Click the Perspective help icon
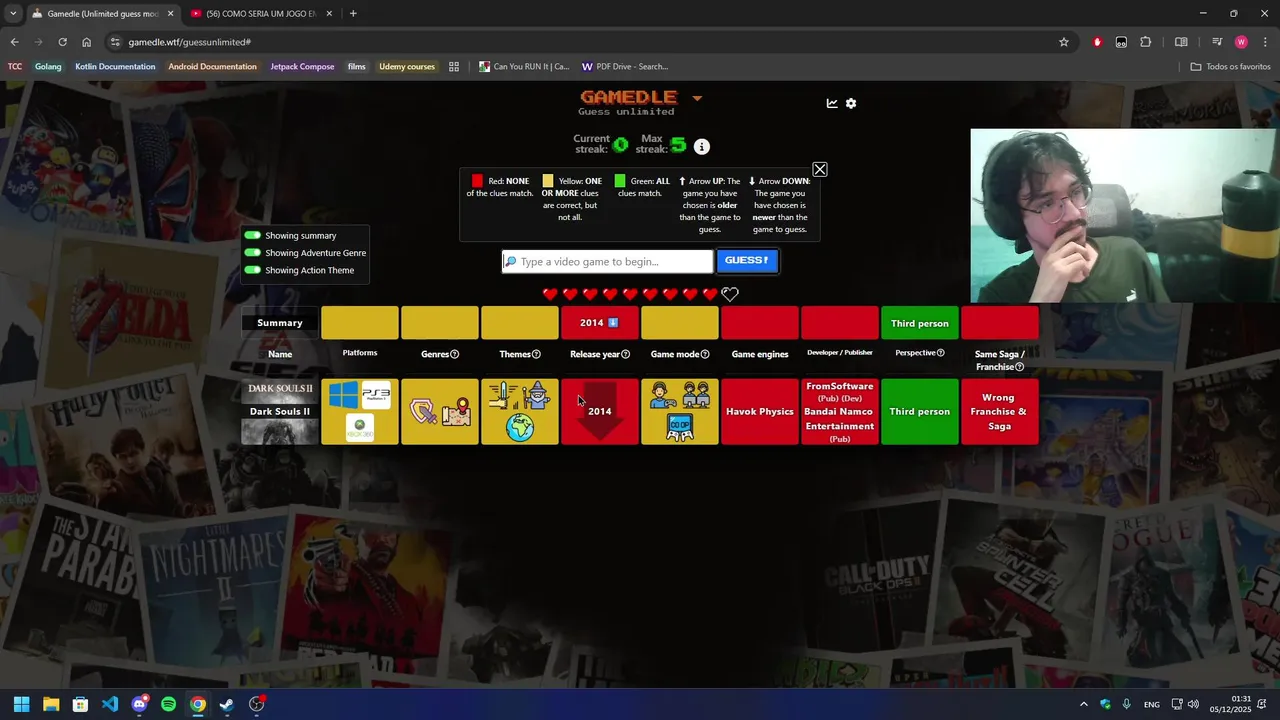The image size is (1280, 720). pos(941,353)
